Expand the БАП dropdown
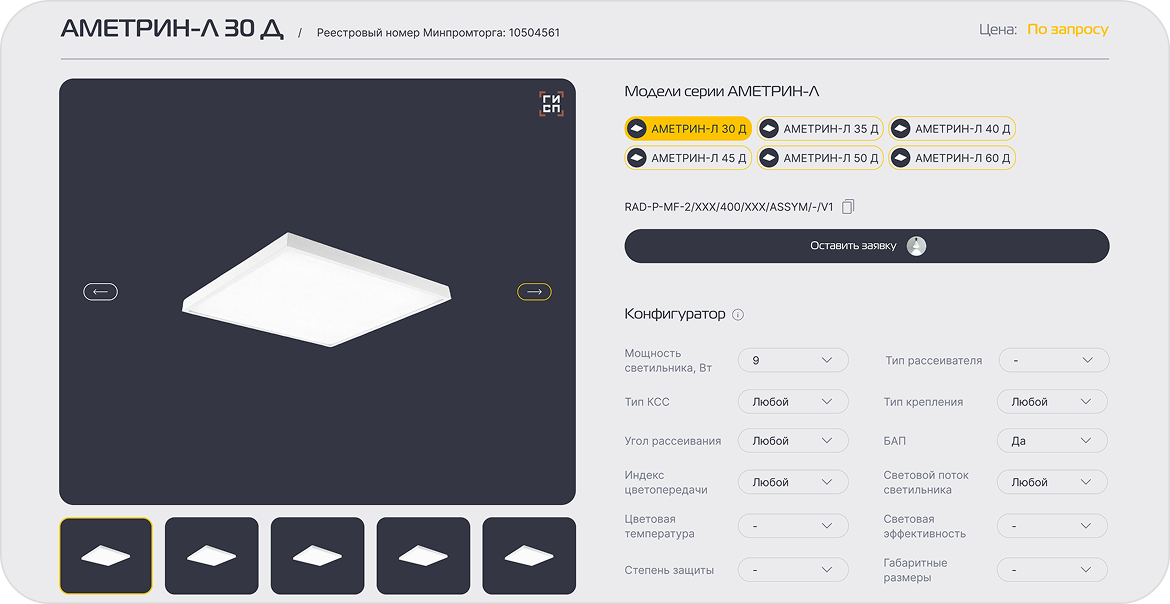This screenshot has height=604, width=1170. pyautogui.click(x=1052, y=441)
